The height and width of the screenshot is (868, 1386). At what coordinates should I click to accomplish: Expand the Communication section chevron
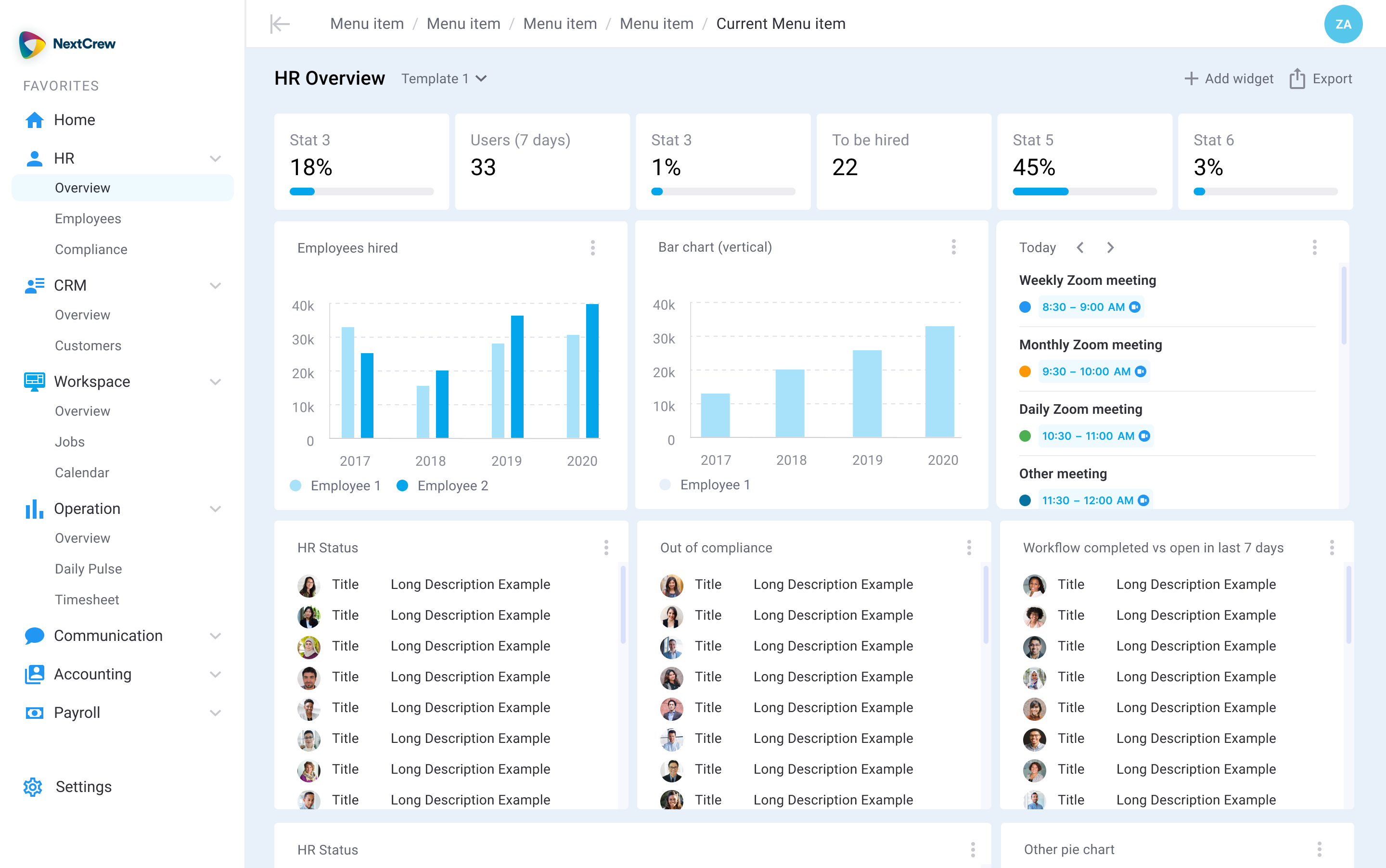215,636
